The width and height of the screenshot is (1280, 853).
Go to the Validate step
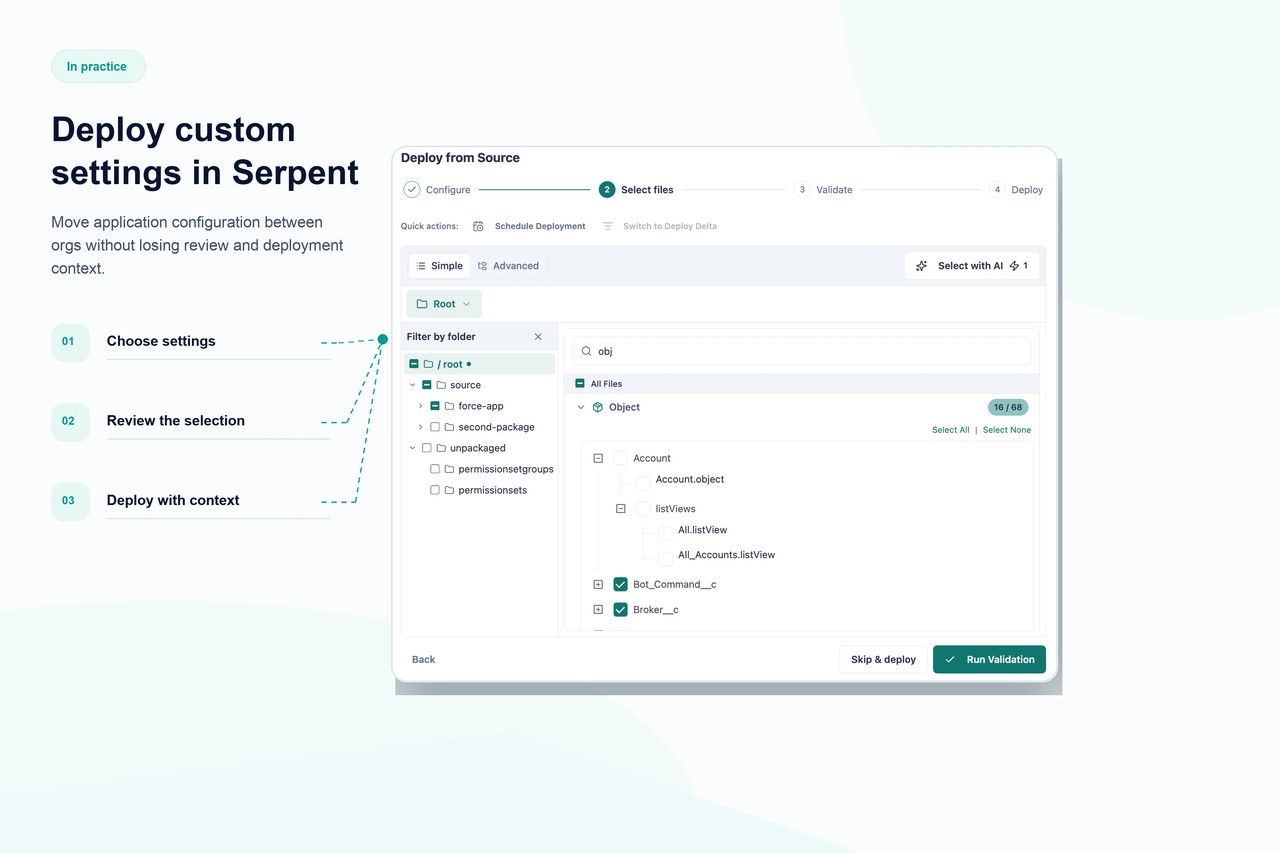(824, 189)
